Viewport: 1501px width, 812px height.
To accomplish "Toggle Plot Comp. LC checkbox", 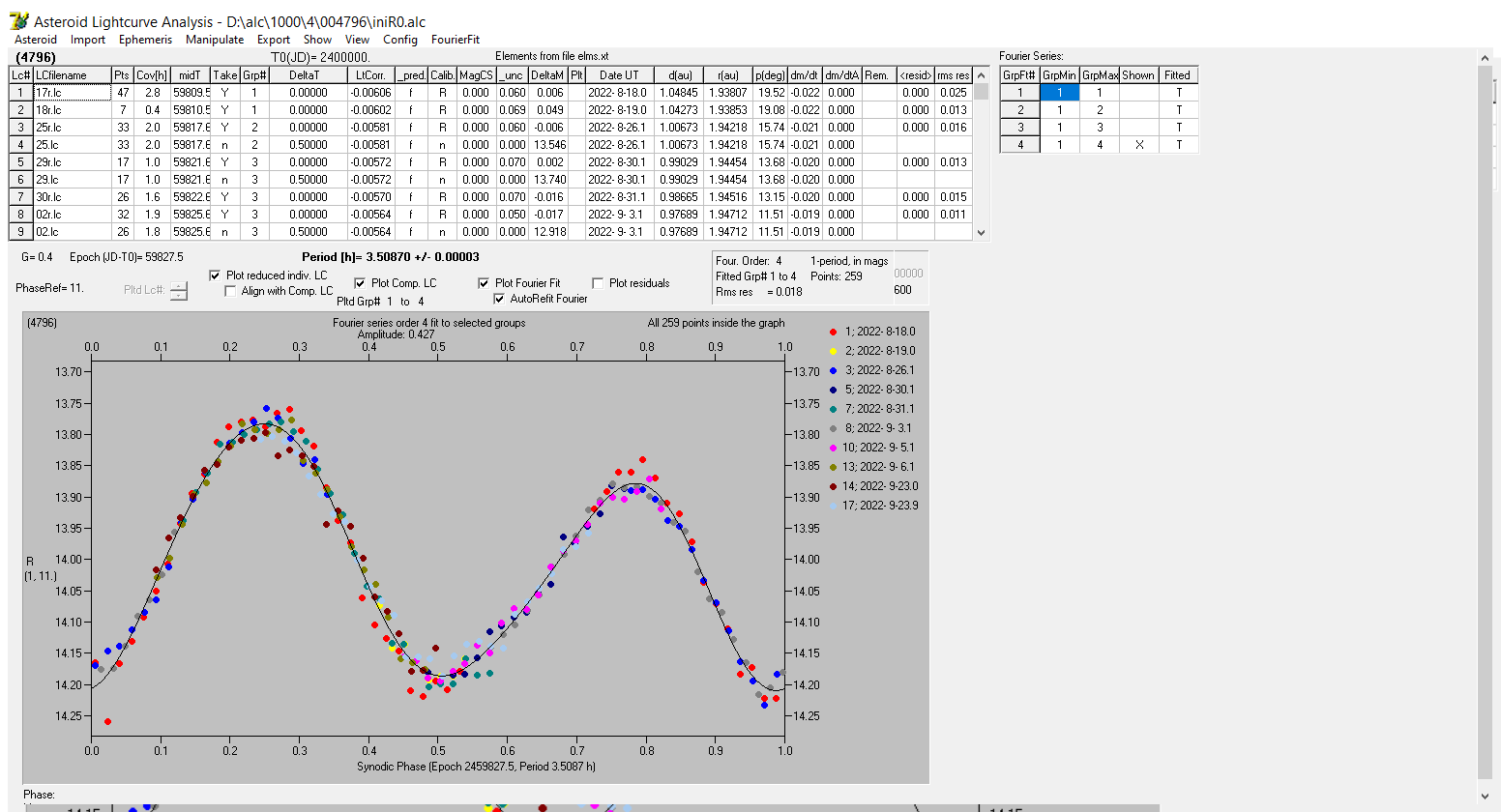I will pyautogui.click(x=360, y=283).
